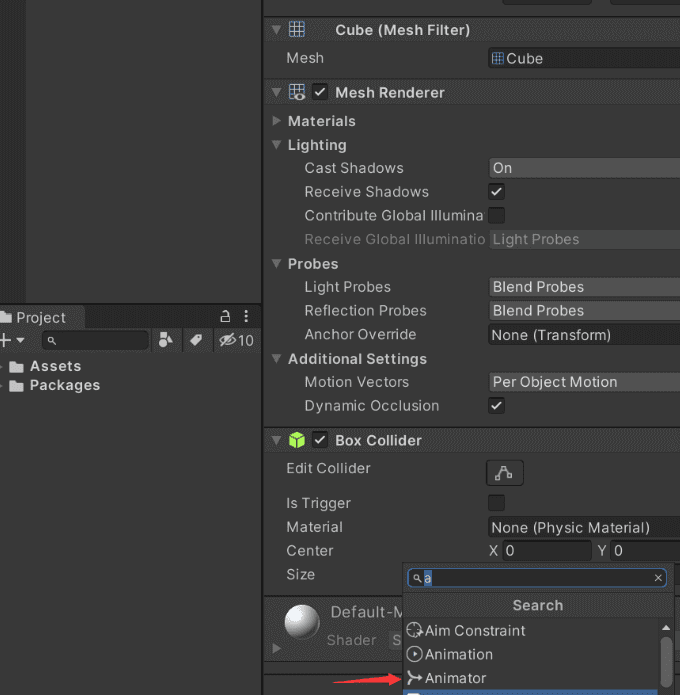Click the Default-Material preview sphere
The height and width of the screenshot is (695, 680).
302,622
